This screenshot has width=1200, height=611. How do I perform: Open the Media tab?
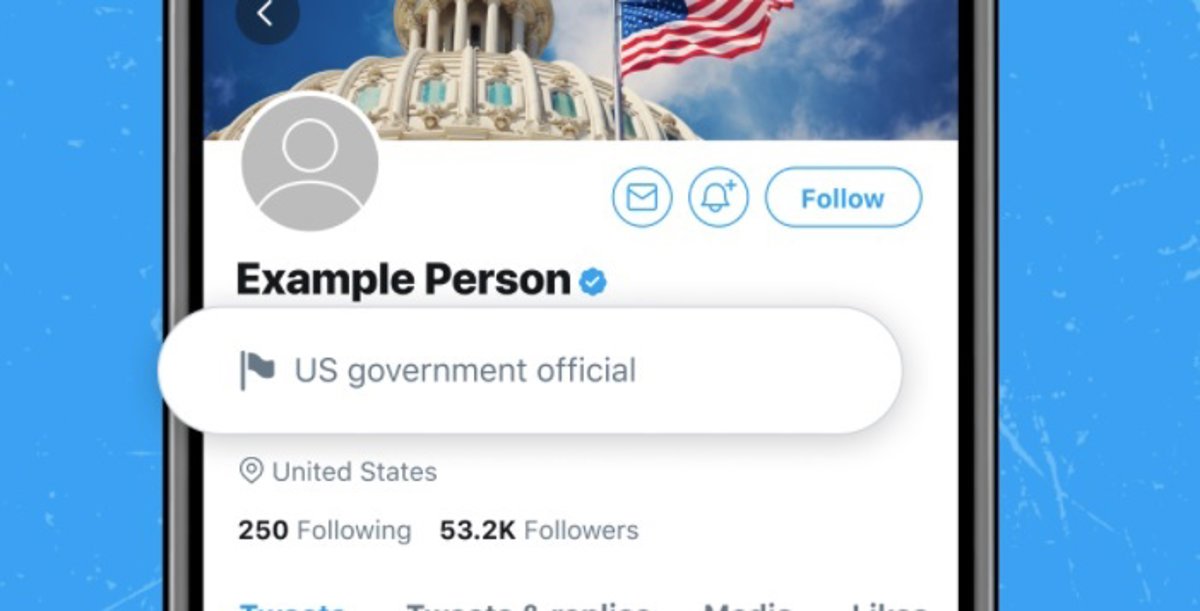click(748, 605)
